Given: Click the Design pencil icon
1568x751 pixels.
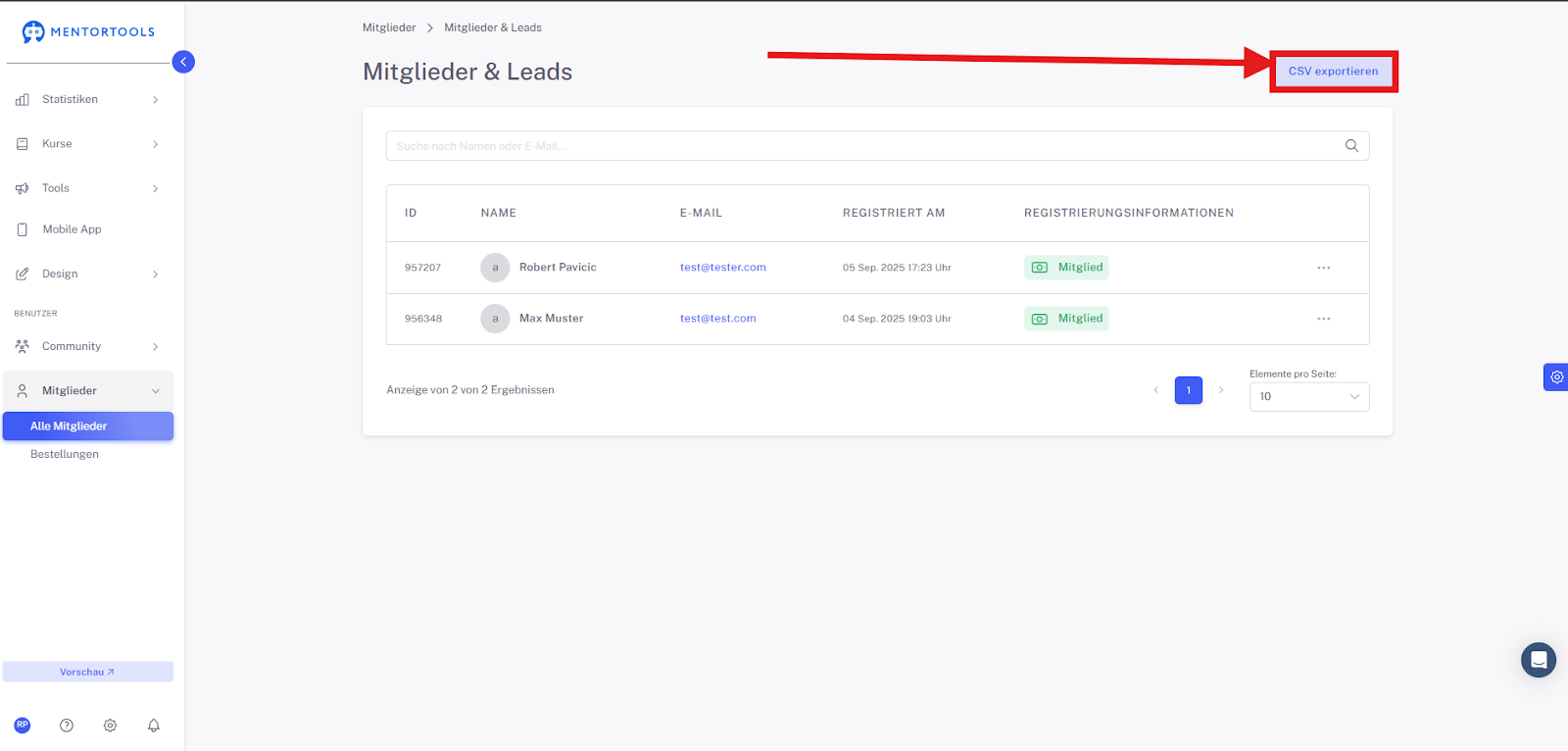Looking at the screenshot, I should point(23,275).
